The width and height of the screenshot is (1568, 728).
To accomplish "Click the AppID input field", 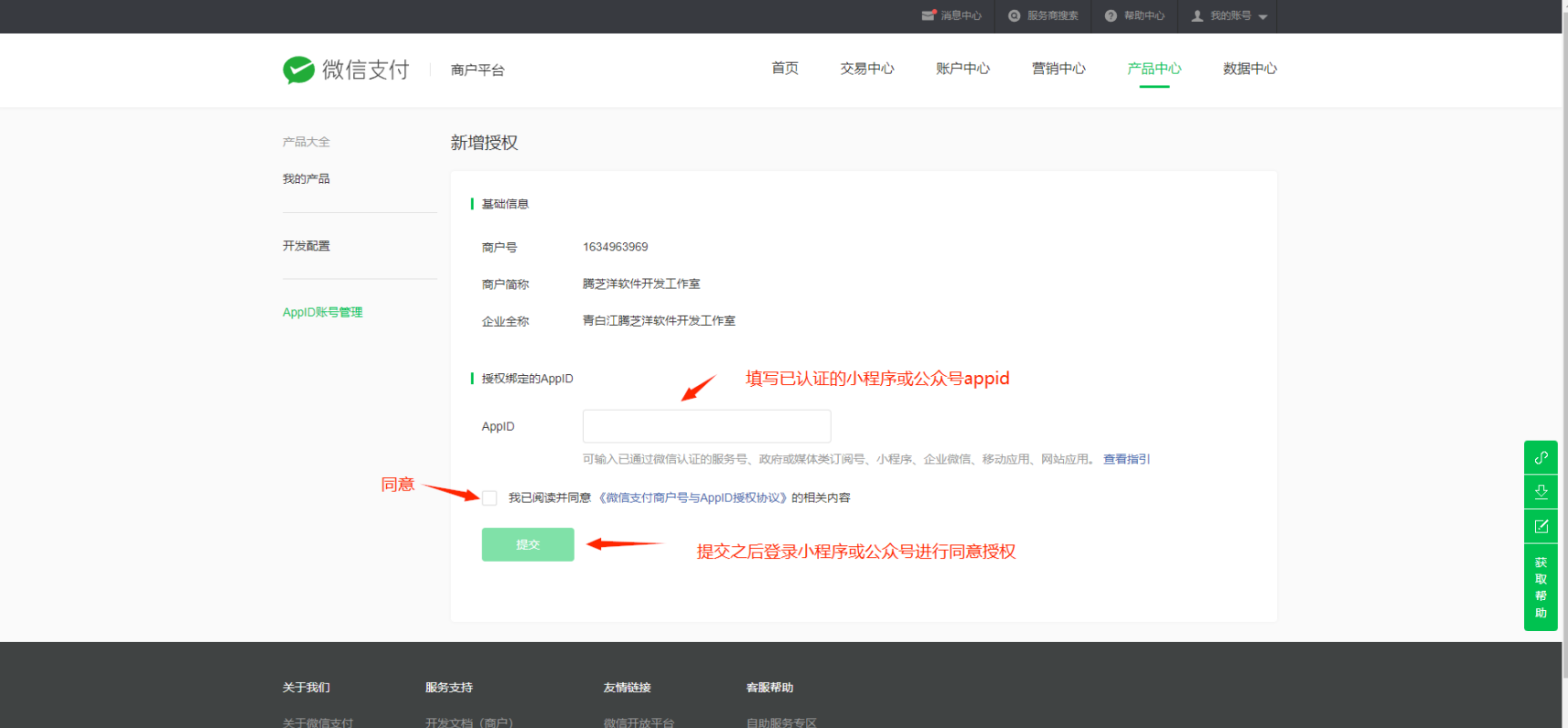I will click(x=706, y=426).
